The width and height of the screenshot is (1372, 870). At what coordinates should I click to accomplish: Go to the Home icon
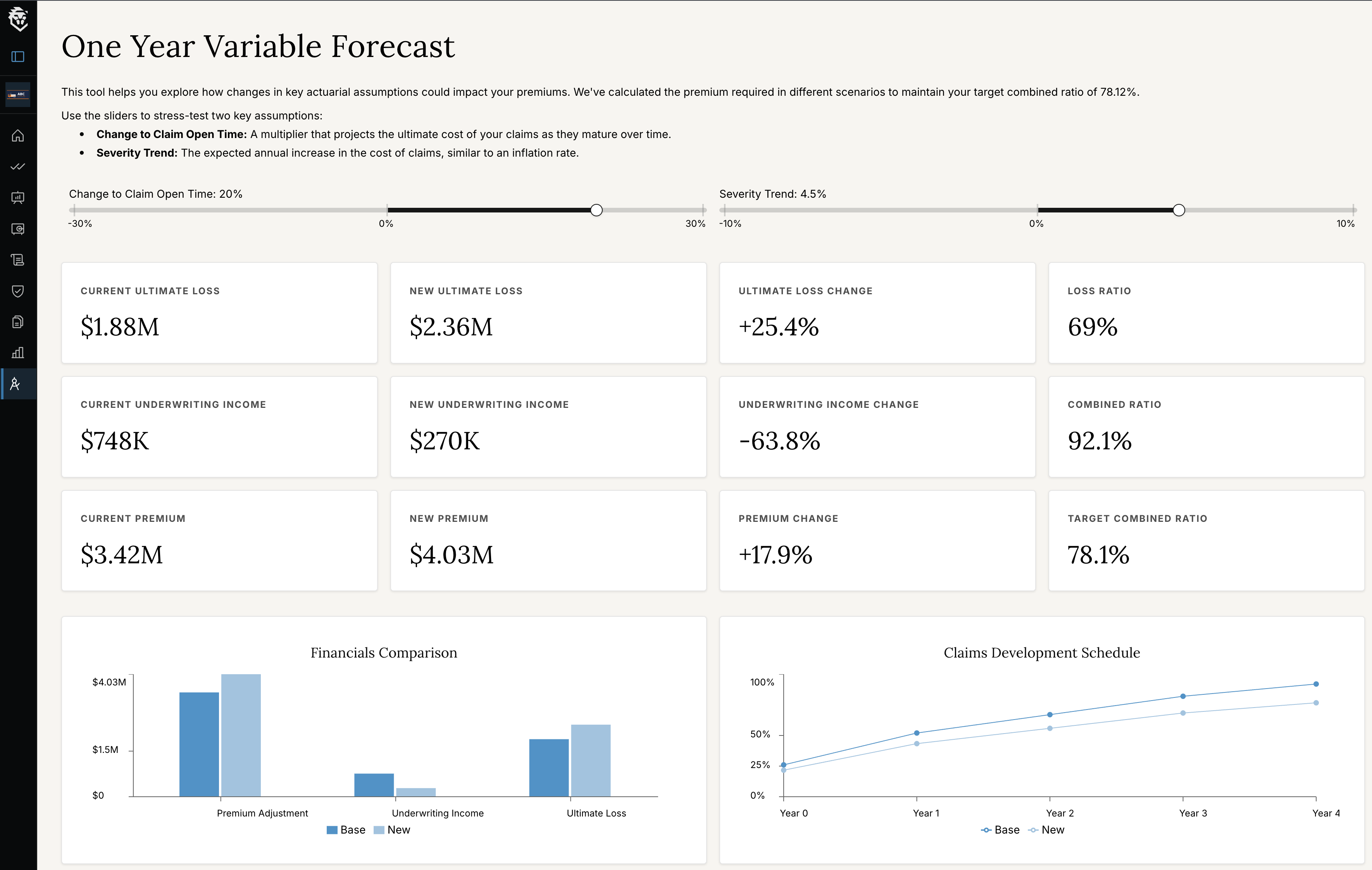tap(18, 136)
